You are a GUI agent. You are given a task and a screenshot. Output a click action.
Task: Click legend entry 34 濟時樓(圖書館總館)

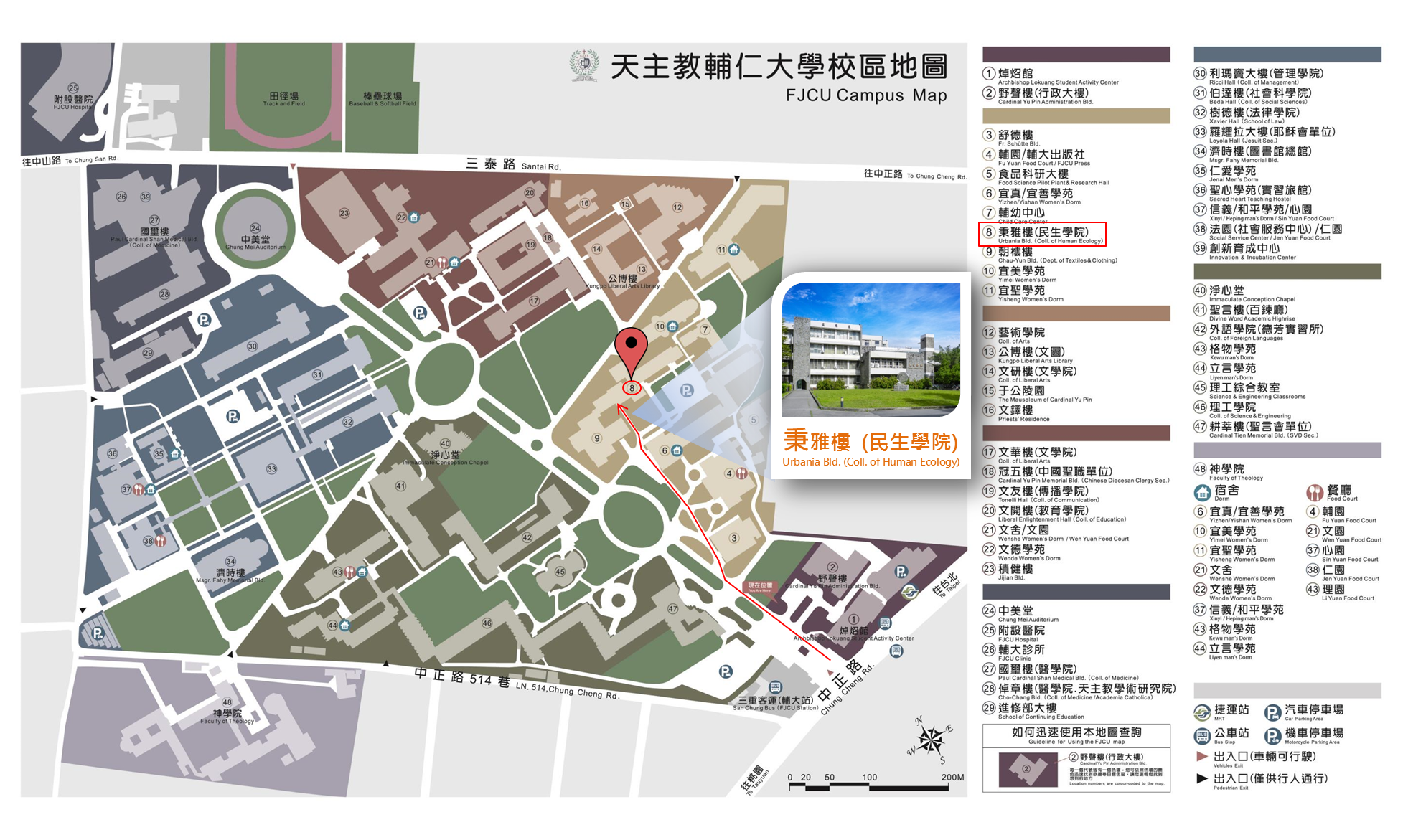pyautogui.click(x=1253, y=154)
